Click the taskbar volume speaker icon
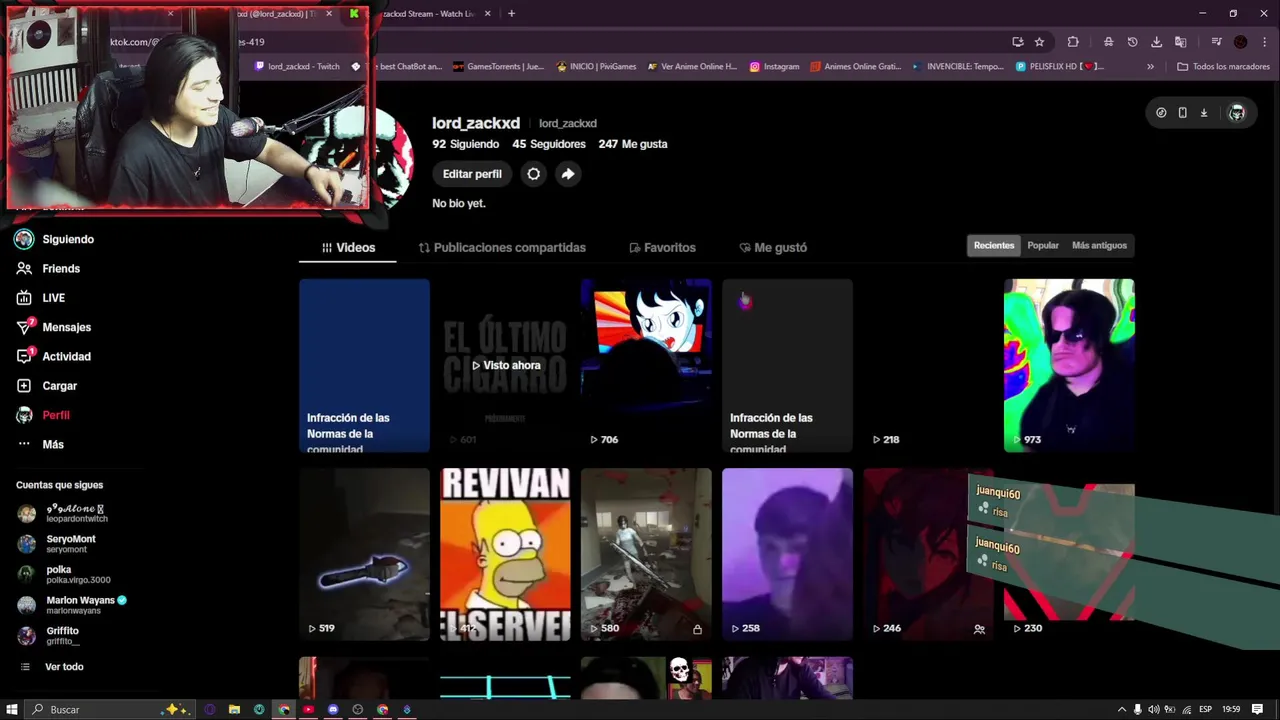1280x720 pixels. click(x=1153, y=709)
